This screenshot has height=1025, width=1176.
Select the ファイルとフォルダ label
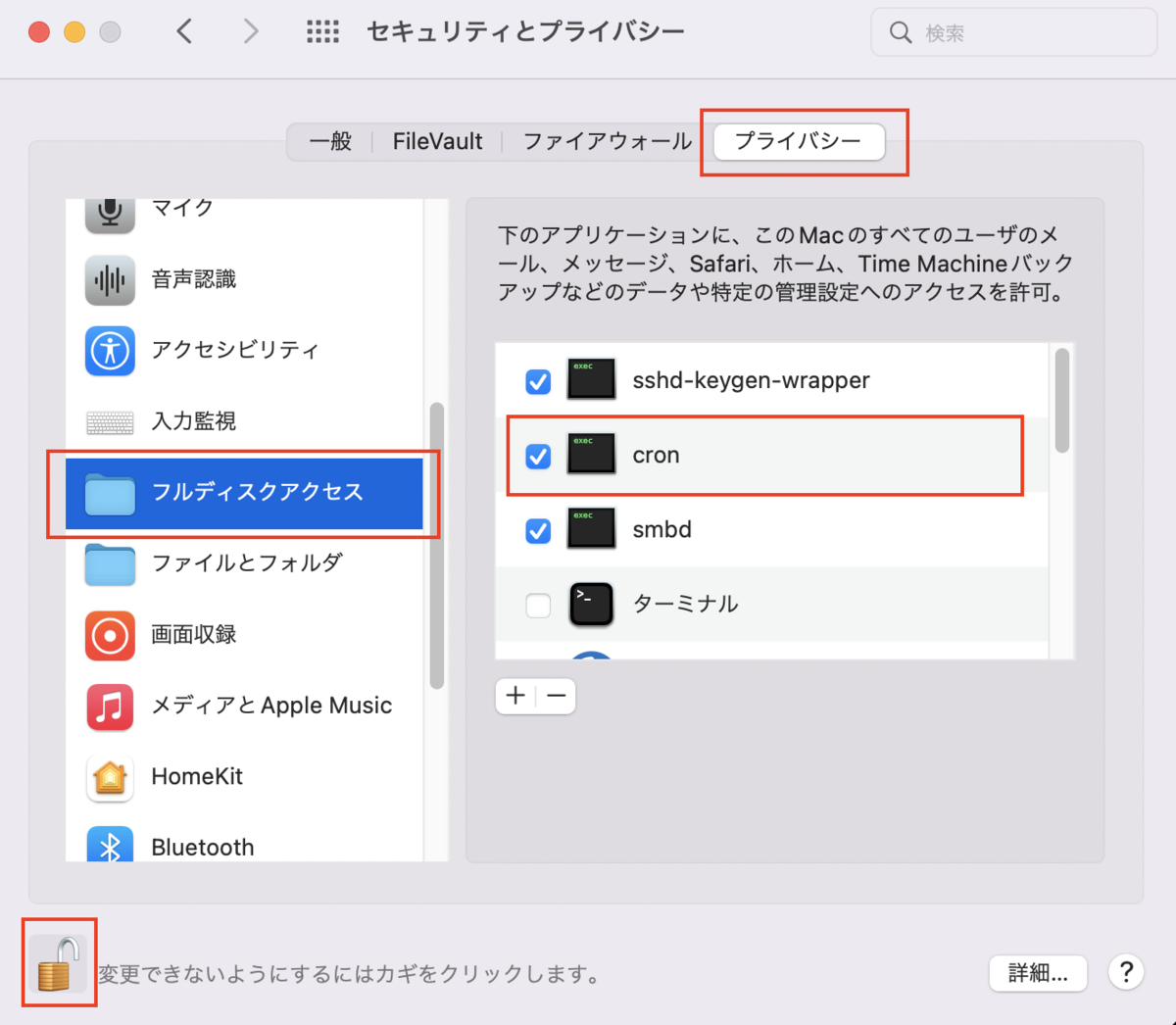247,562
